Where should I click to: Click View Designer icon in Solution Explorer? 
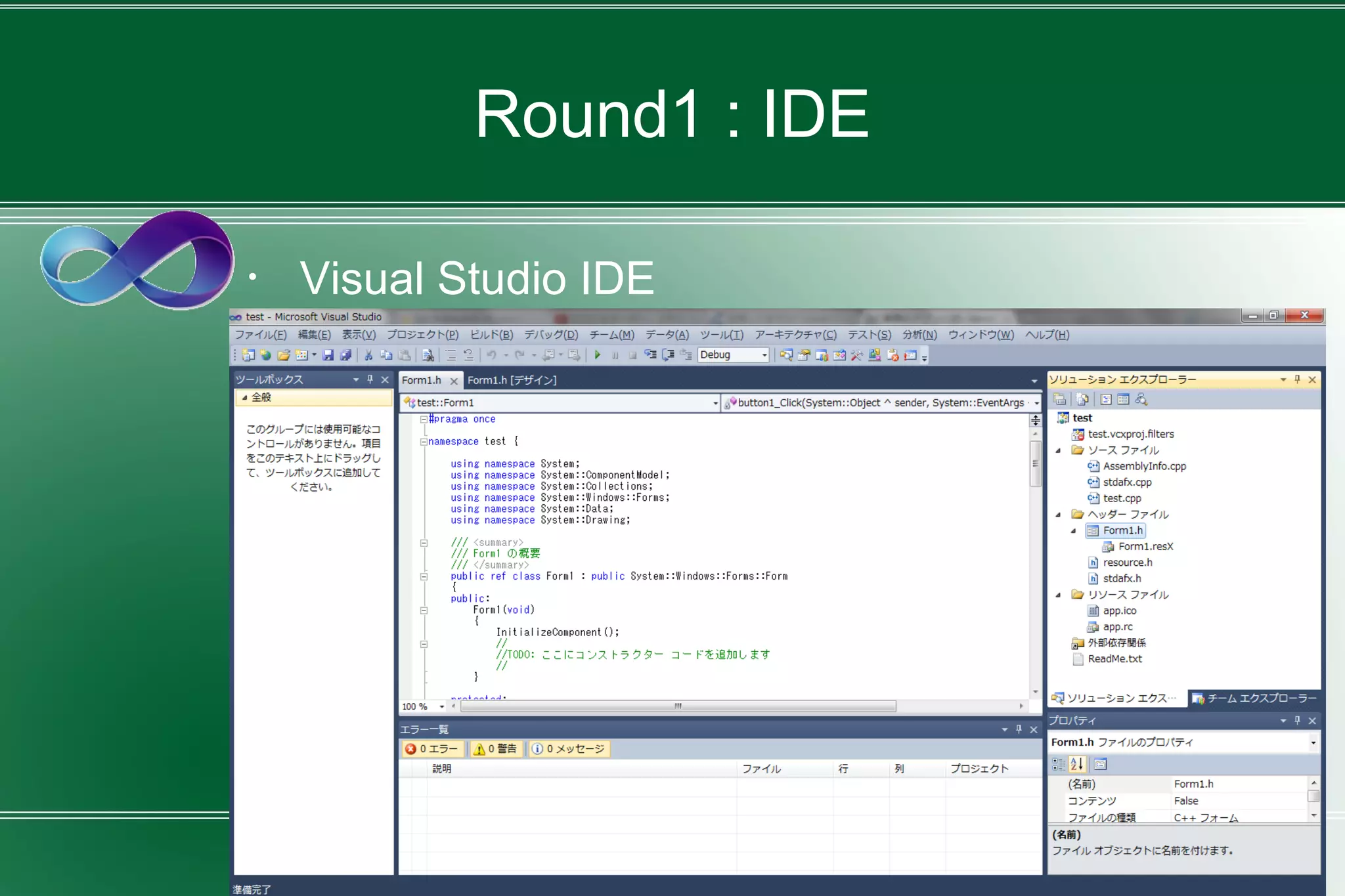[1123, 399]
